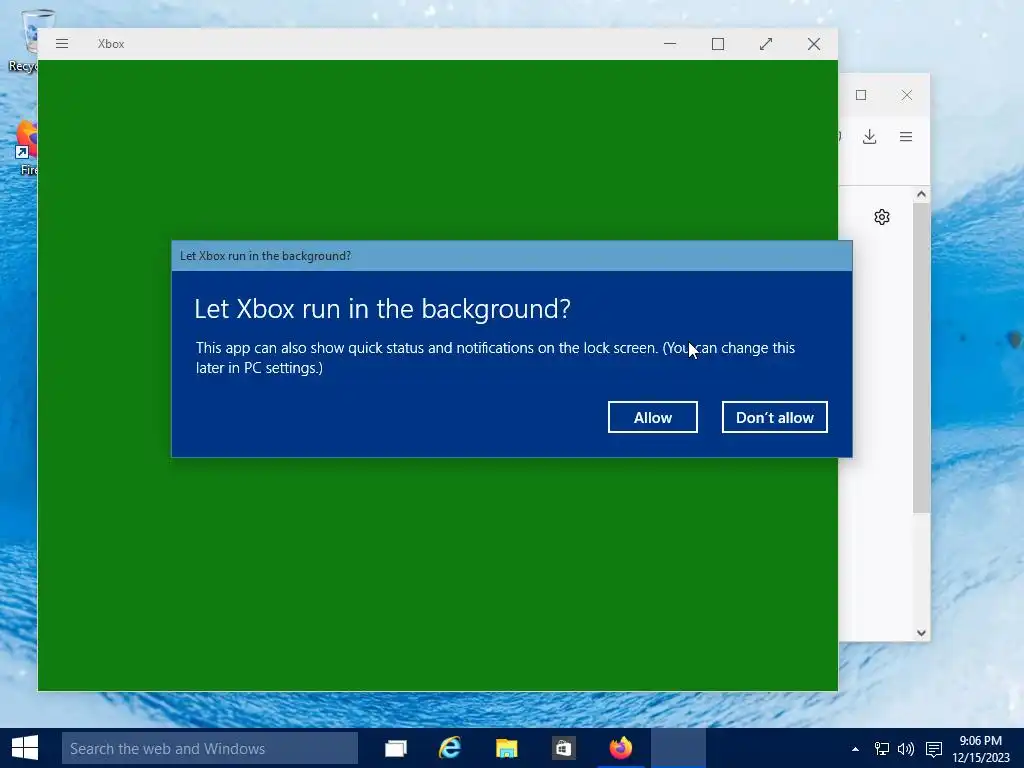Show hidden system tray icons
The width and height of the screenshot is (1024, 768).
[855, 749]
